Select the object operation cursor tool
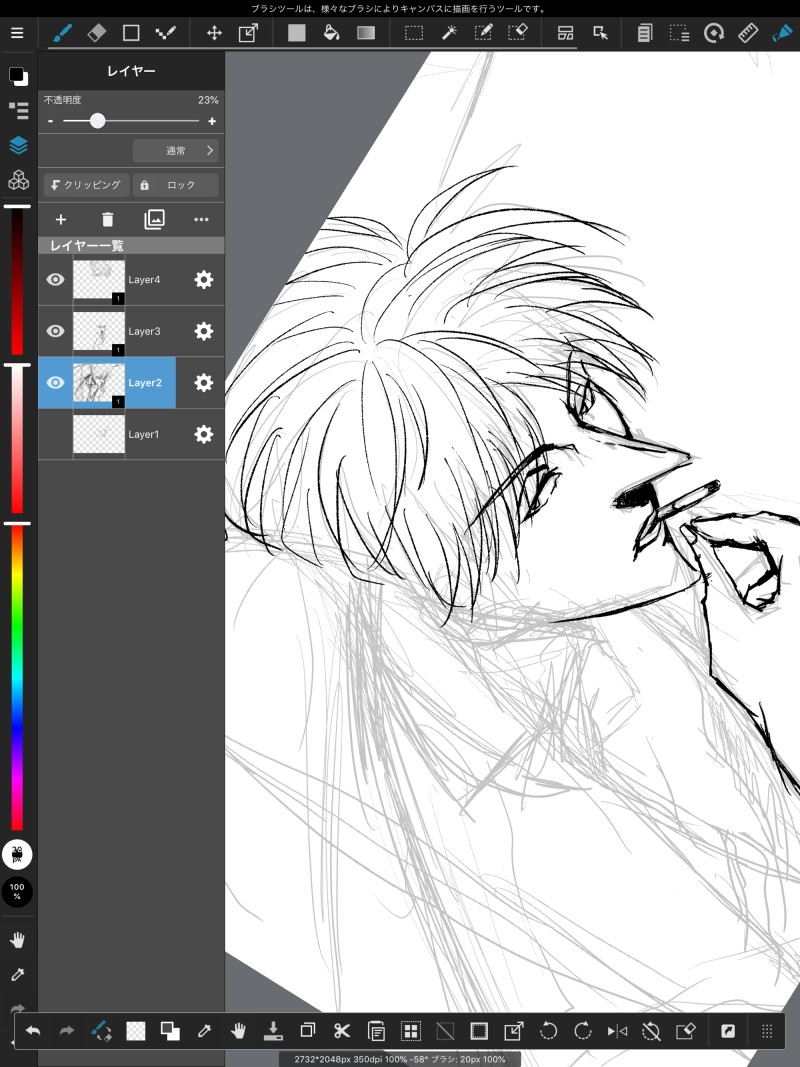Image resolution: width=800 pixels, height=1067 pixels. (x=600, y=33)
